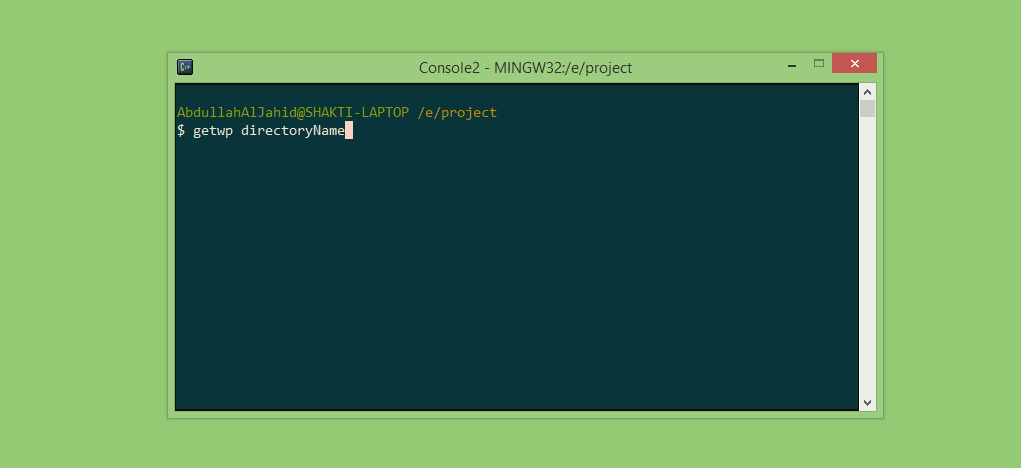1021x468 pixels.
Task: Click the Console2 app icon in title bar
Action: click(185, 66)
